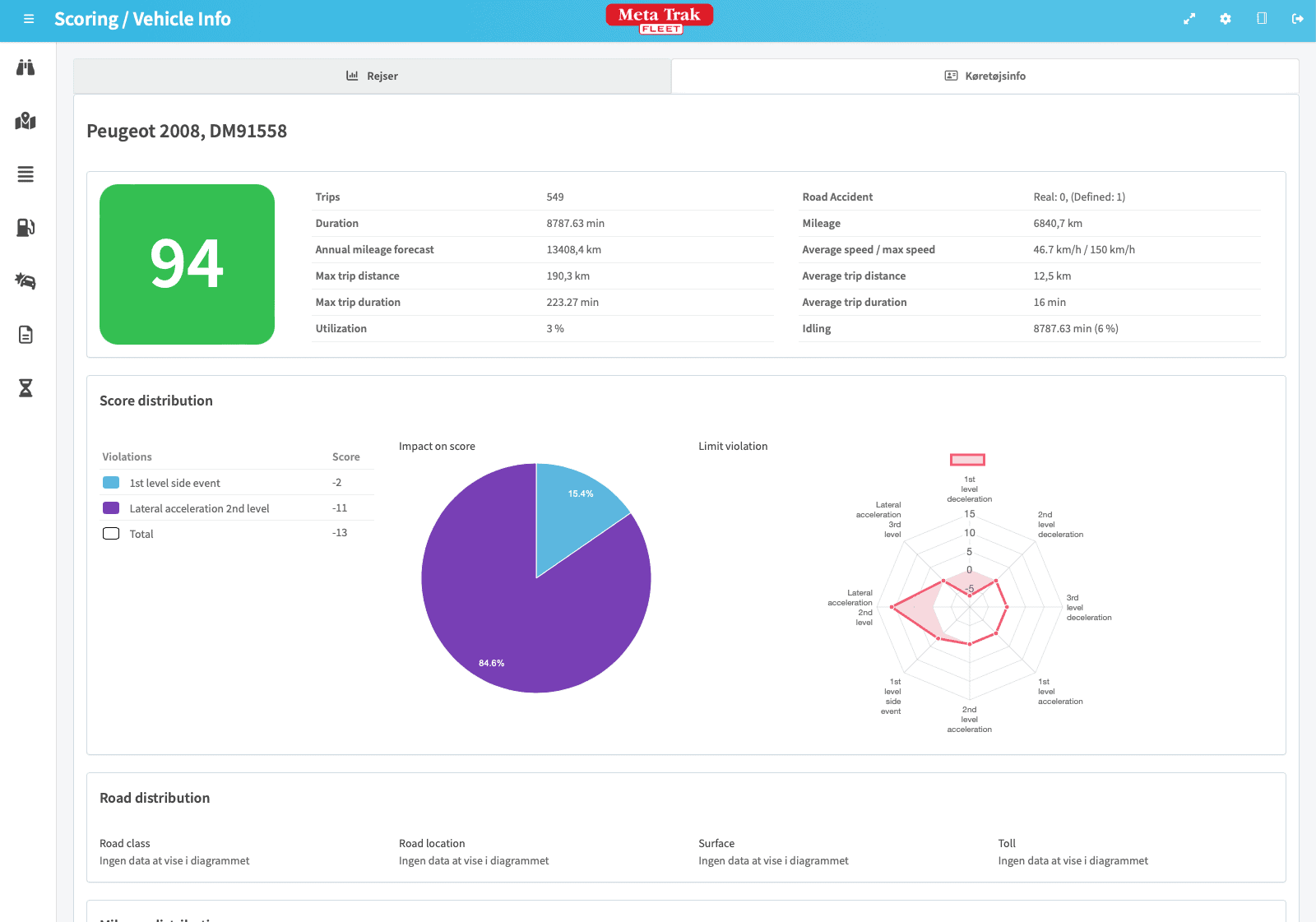Open the document report sidebar icon
The width and height of the screenshot is (1316, 922).
[x=25, y=335]
